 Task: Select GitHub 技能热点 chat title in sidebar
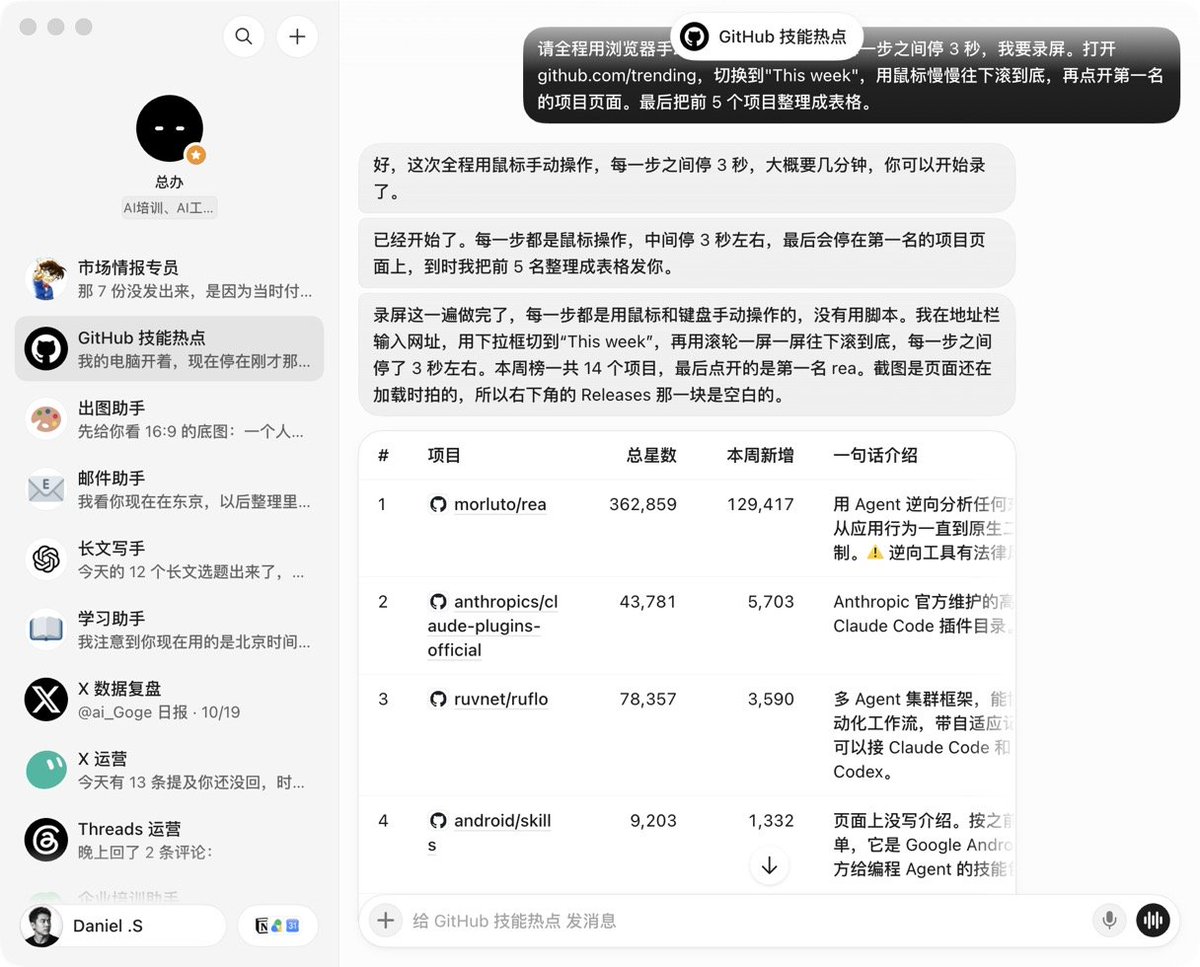(x=142, y=338)
